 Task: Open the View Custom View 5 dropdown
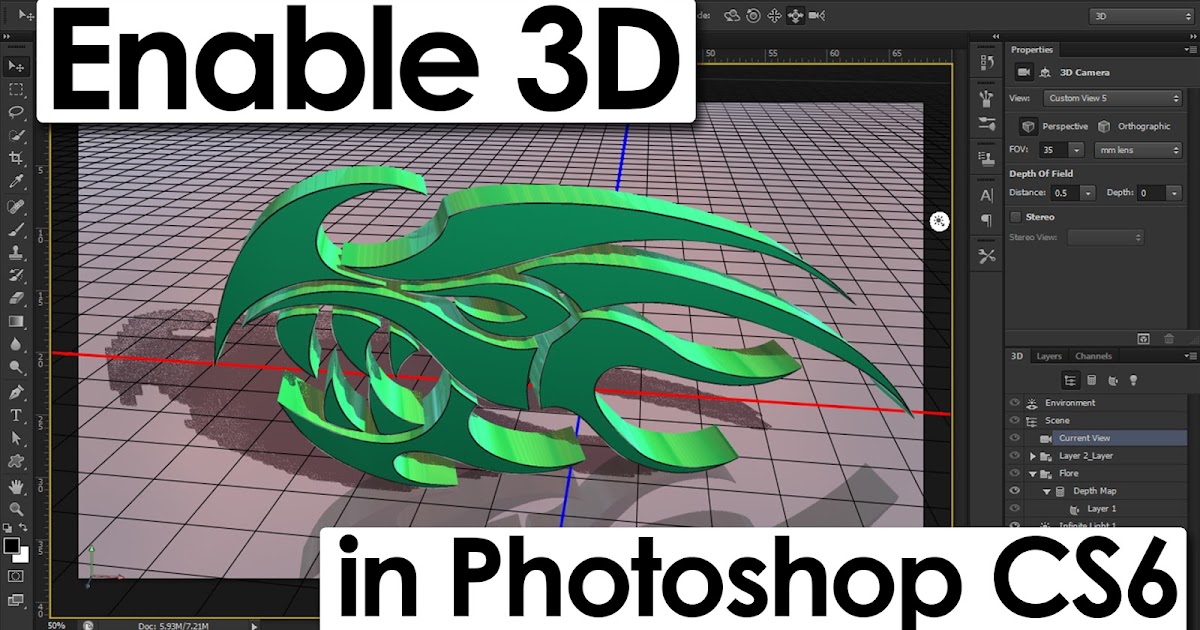(1112, 98)
